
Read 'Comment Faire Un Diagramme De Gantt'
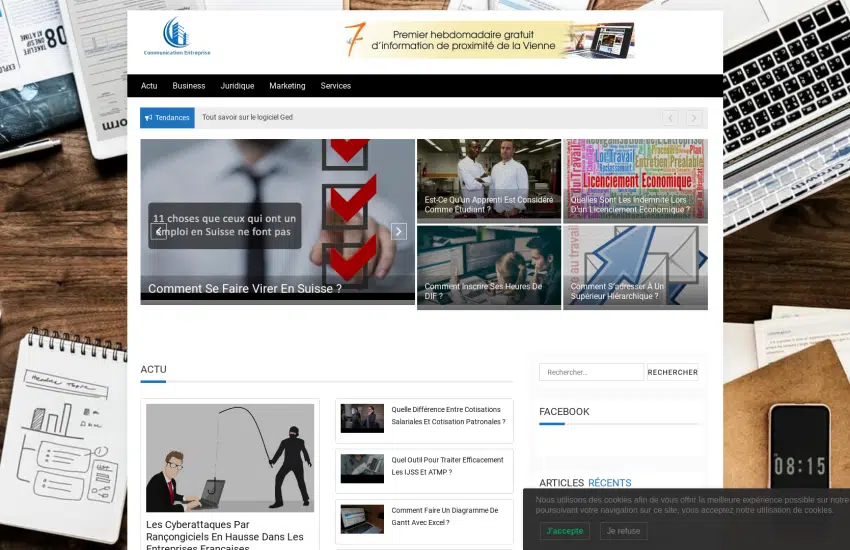pyautogui.click(x=445, y=516)
